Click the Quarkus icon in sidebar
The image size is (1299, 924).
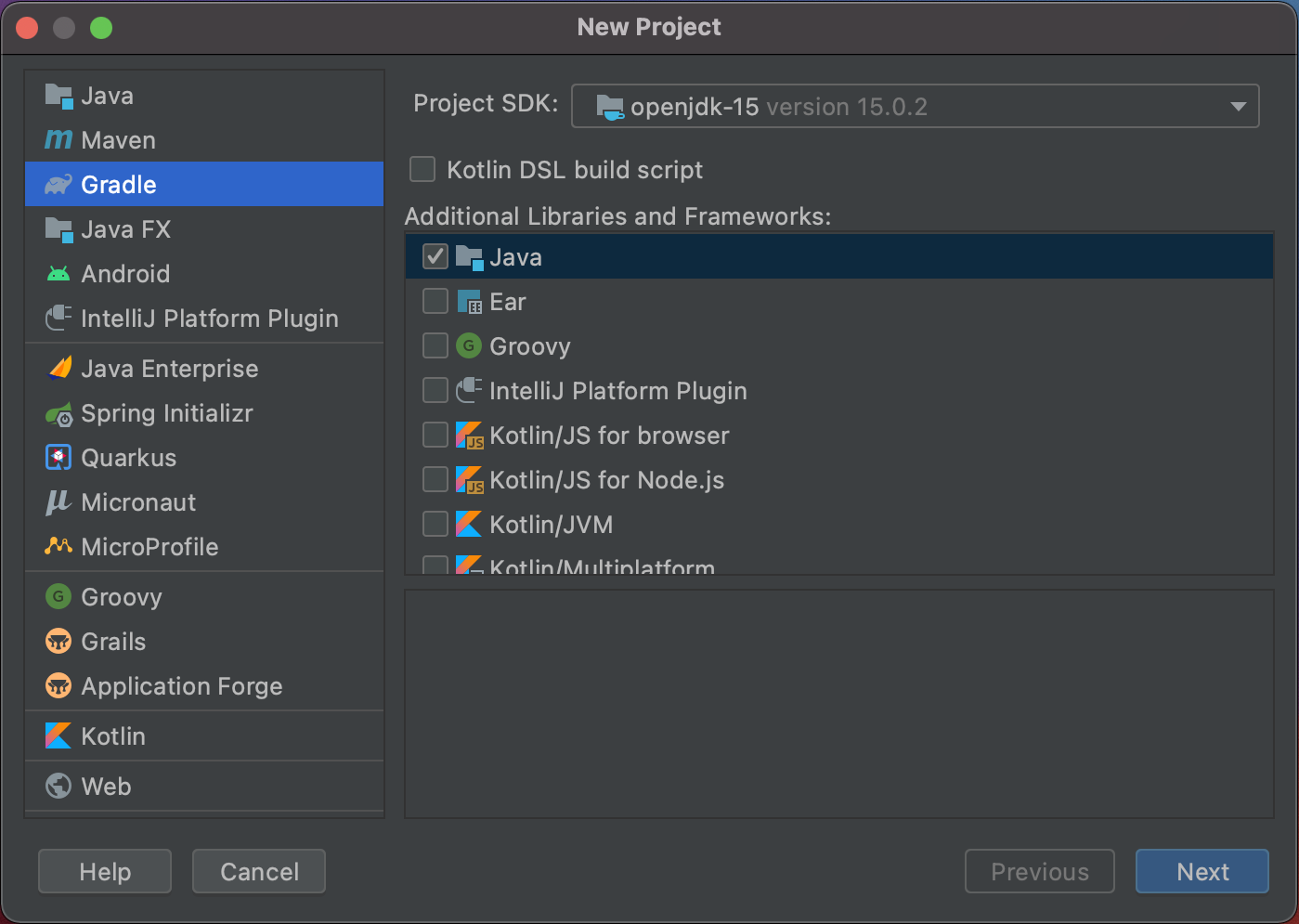pyautogui.click(x=58, y=458)
